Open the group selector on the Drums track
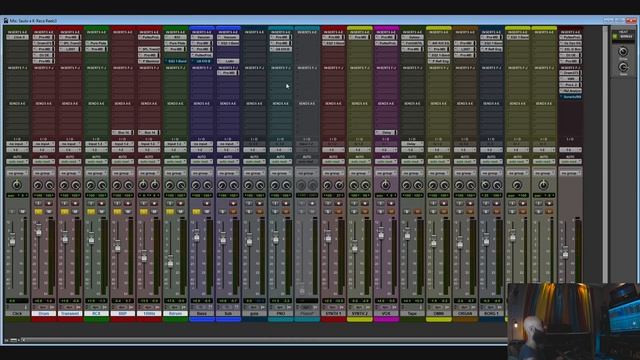The height and width of the screenshot is (360, 640). tap(43, 173)
